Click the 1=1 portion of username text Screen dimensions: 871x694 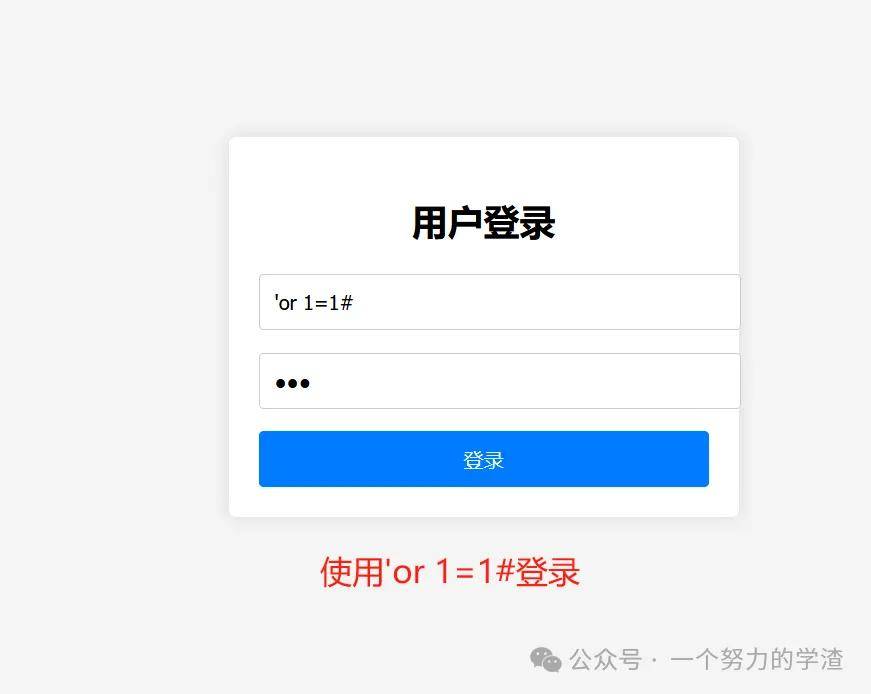(321, 303)
